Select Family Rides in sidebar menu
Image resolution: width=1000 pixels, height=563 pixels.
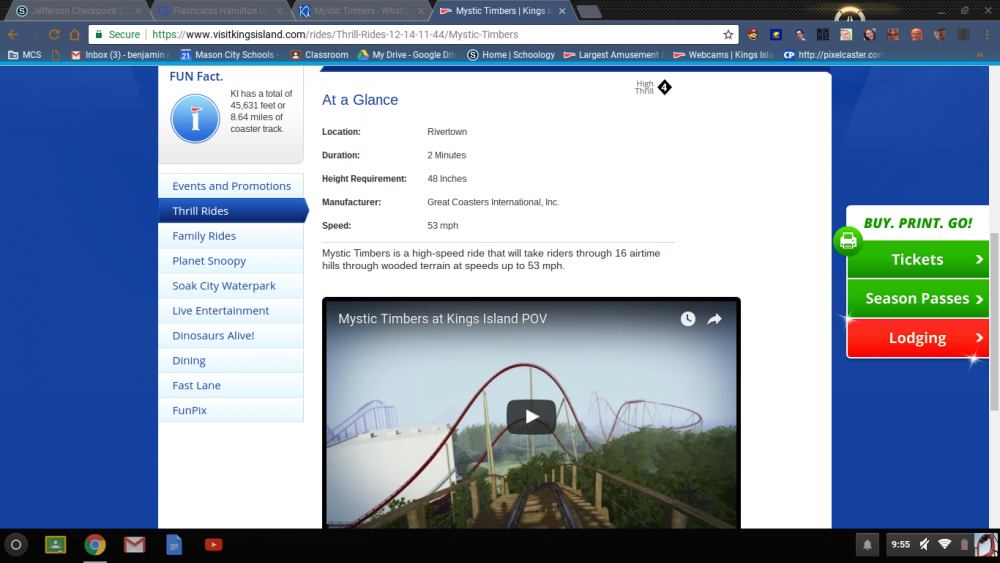point(231,236)
